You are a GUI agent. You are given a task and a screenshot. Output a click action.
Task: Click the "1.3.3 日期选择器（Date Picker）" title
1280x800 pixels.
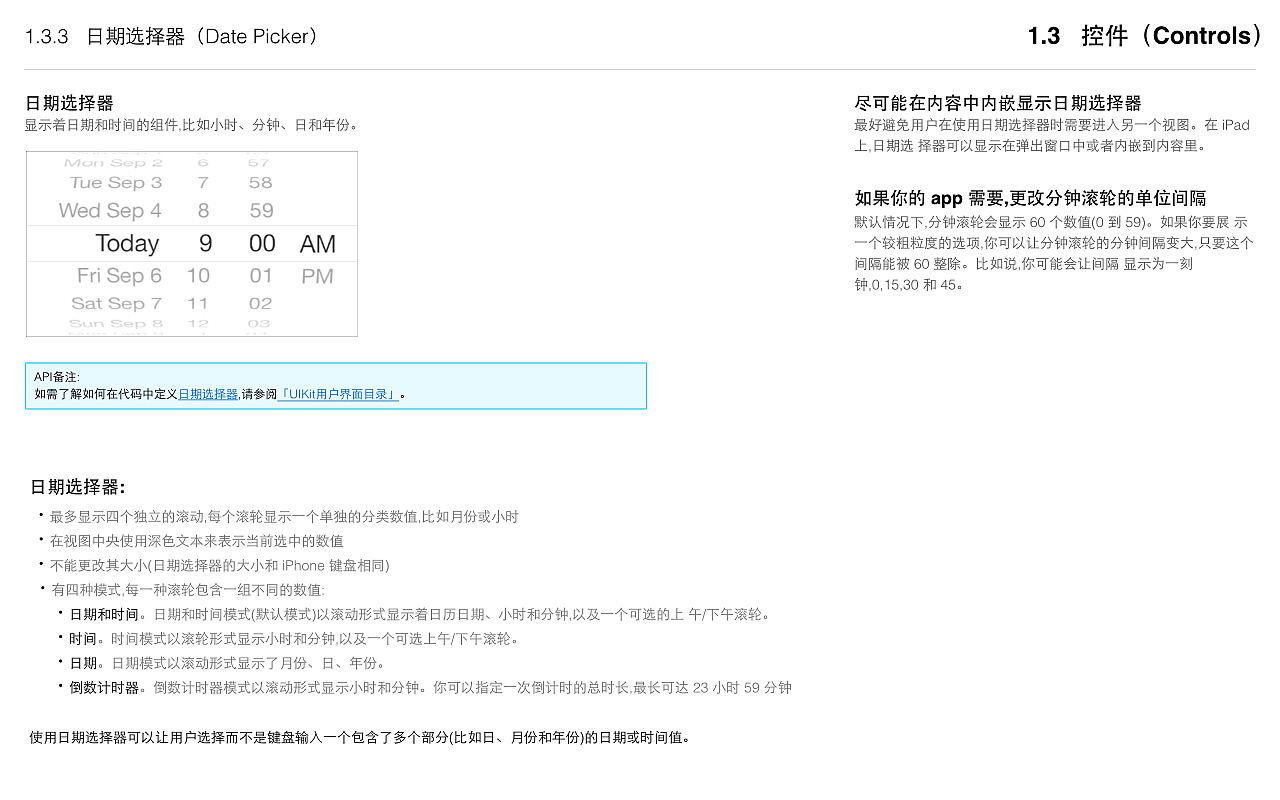(x=170, y=36)
